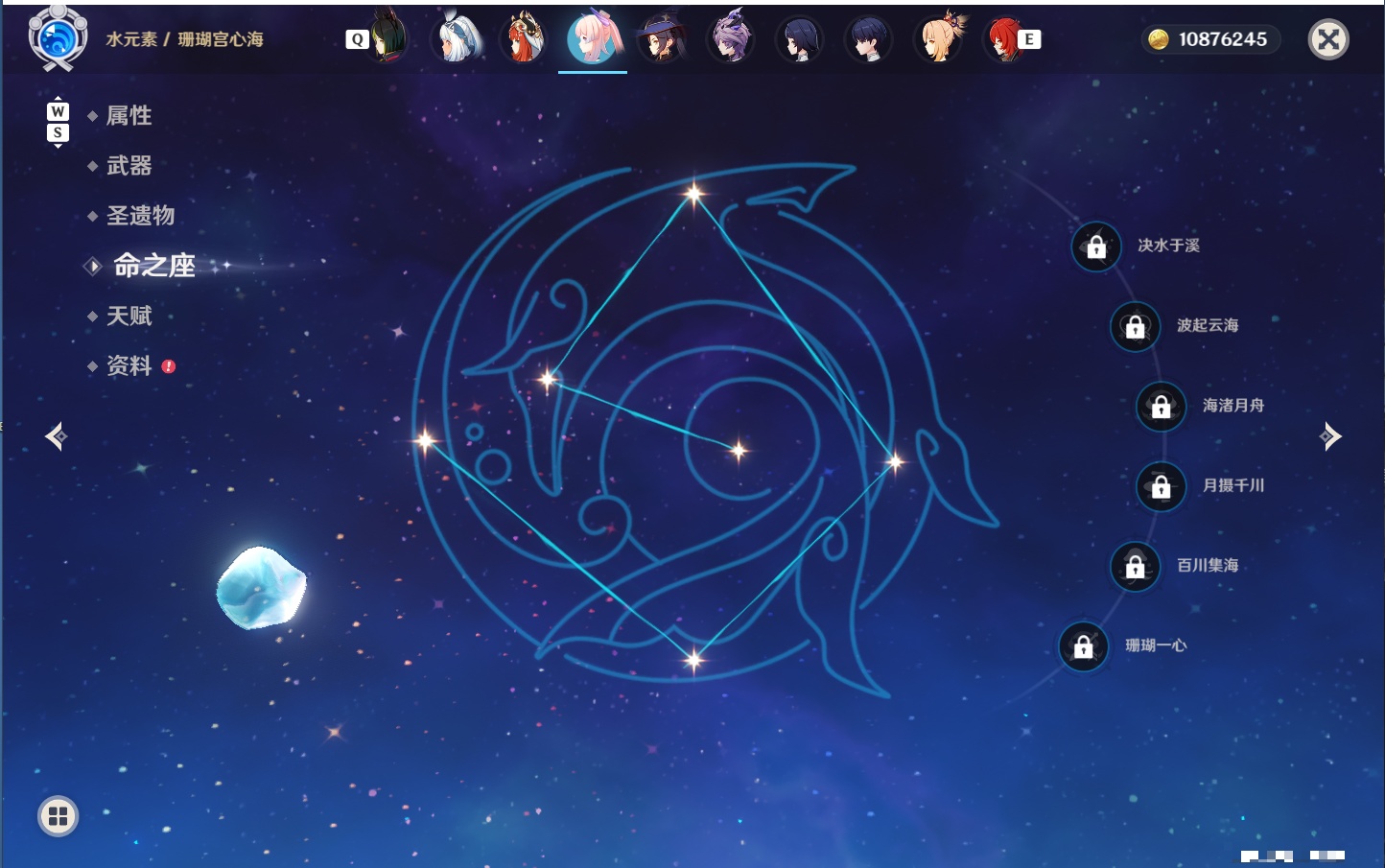Select the green-haired Tighnari avatar
The width and height of the screenshot is (1385, 868).
click(x=388, y=38)
